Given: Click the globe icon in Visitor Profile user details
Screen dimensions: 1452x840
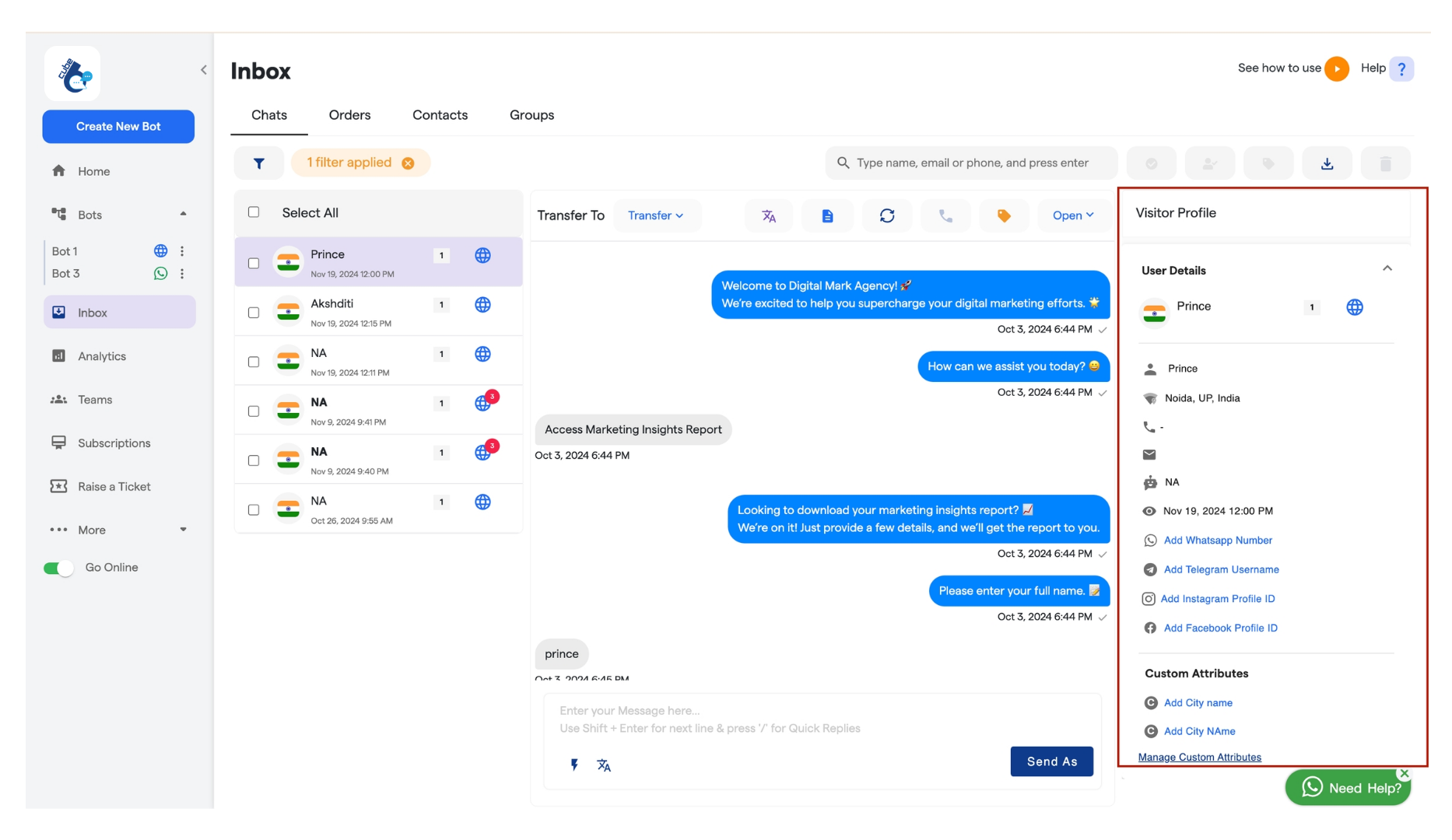Looking at the screenshot, I should (1355, 307).
